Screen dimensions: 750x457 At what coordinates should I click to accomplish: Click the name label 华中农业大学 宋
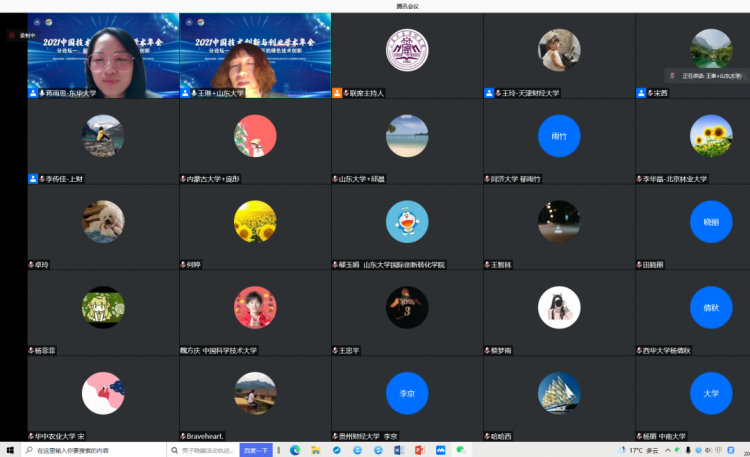pos(60,436)
